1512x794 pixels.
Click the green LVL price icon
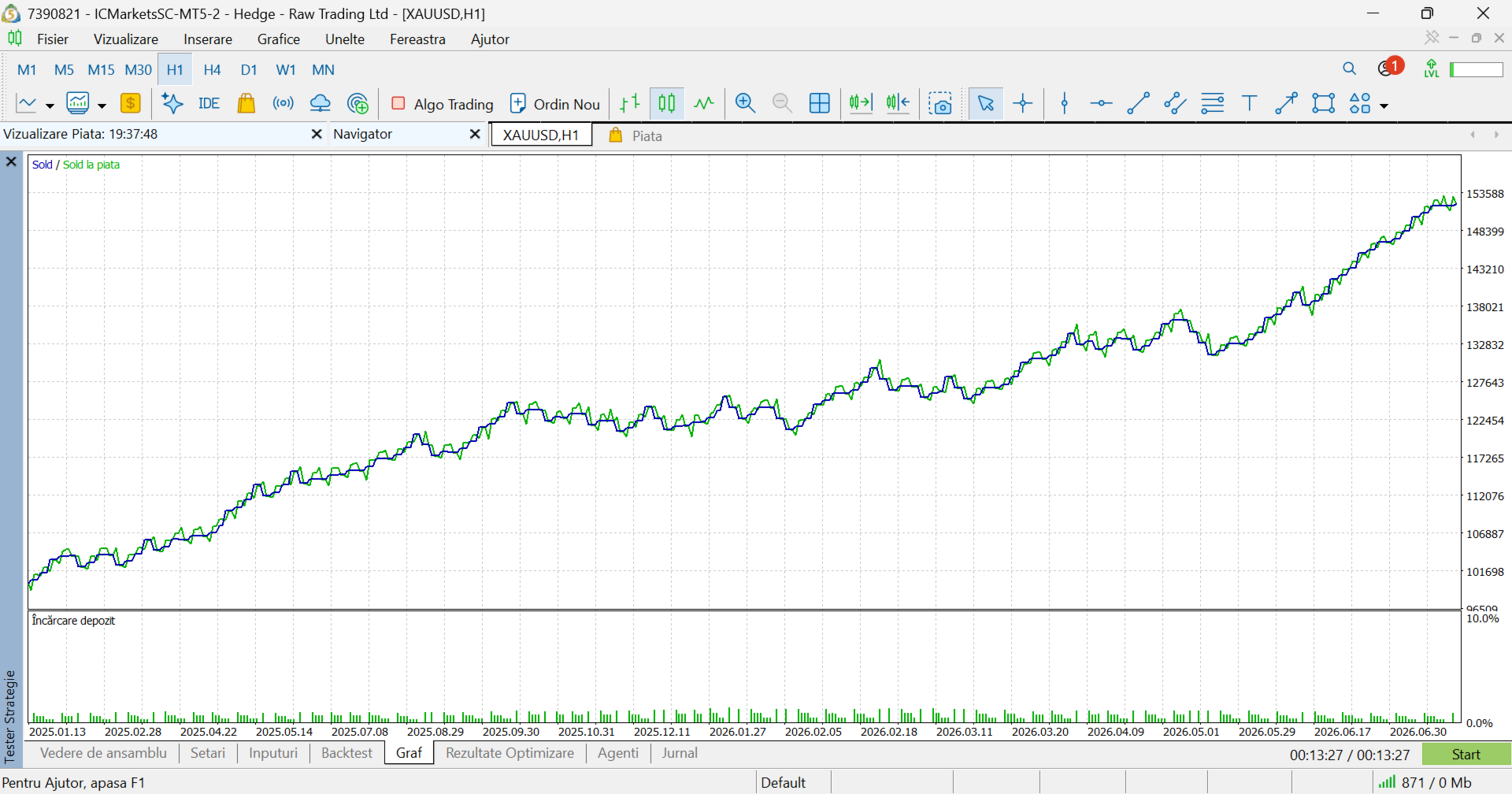click(x=1432, y=69)
